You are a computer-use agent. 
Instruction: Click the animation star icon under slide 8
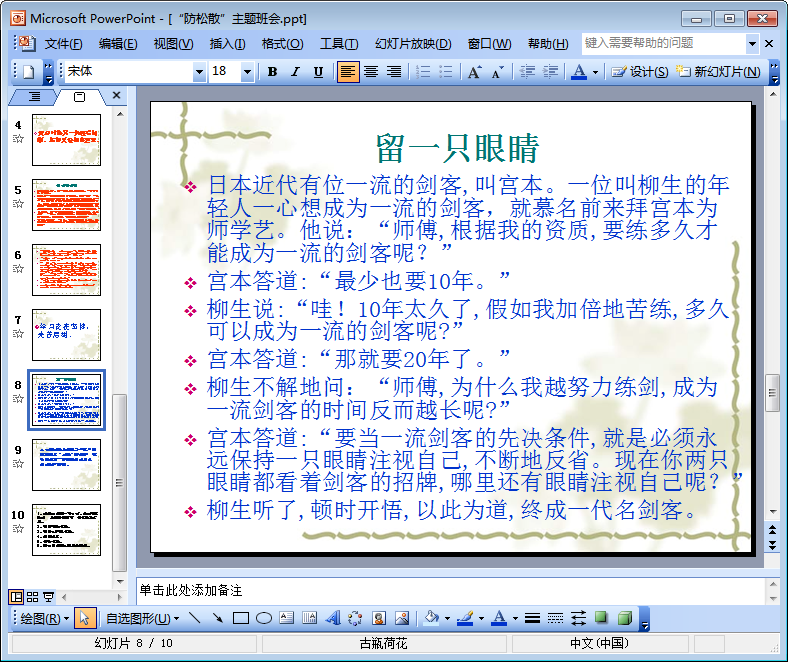click(18, 399)
